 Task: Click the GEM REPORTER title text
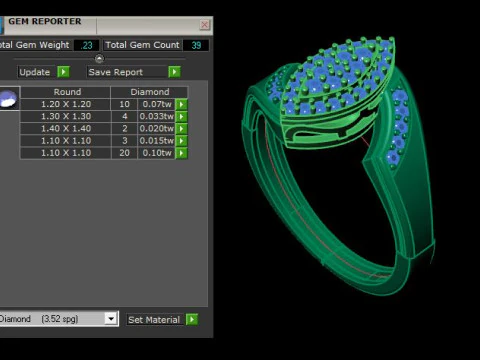45,21
